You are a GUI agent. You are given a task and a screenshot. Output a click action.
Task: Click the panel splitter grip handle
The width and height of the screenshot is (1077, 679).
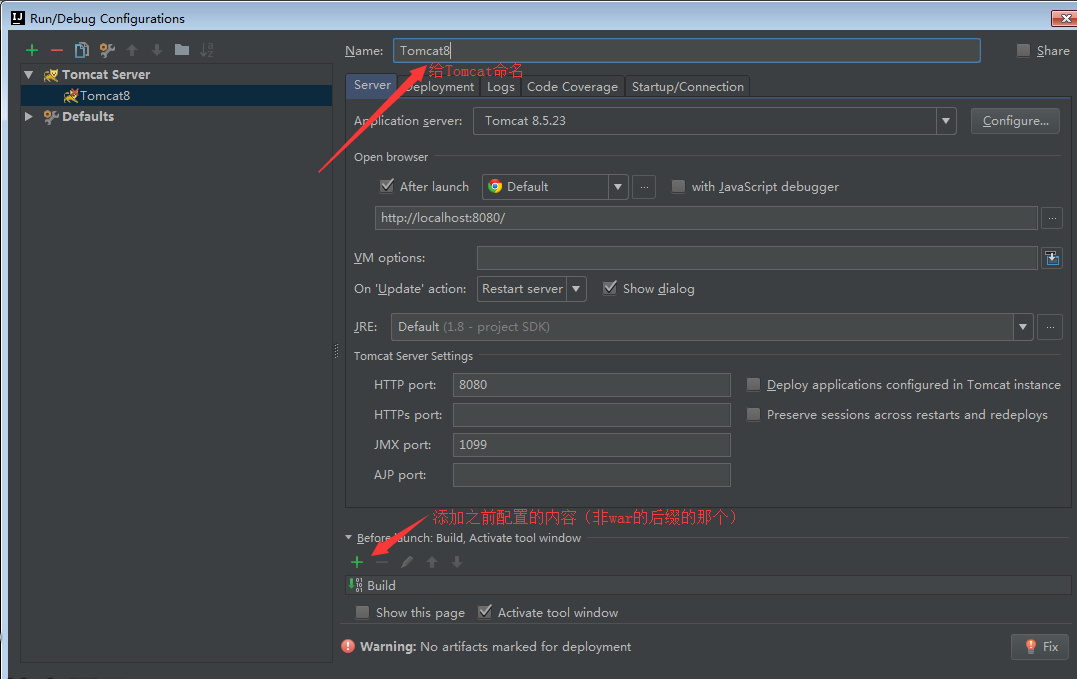pos(336,351)
